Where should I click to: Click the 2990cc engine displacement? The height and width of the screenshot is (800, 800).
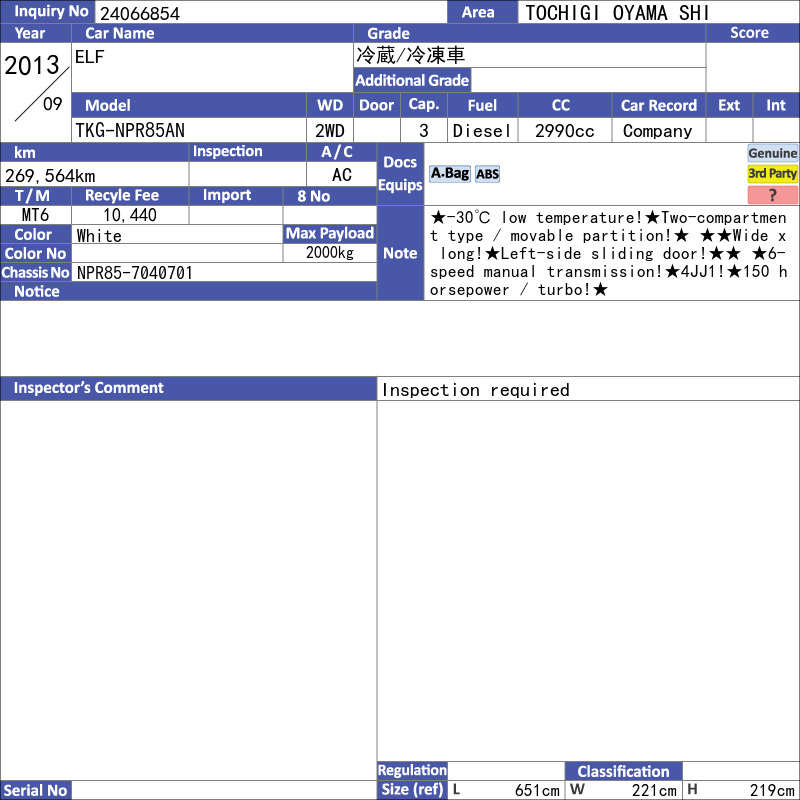[564, 131]
